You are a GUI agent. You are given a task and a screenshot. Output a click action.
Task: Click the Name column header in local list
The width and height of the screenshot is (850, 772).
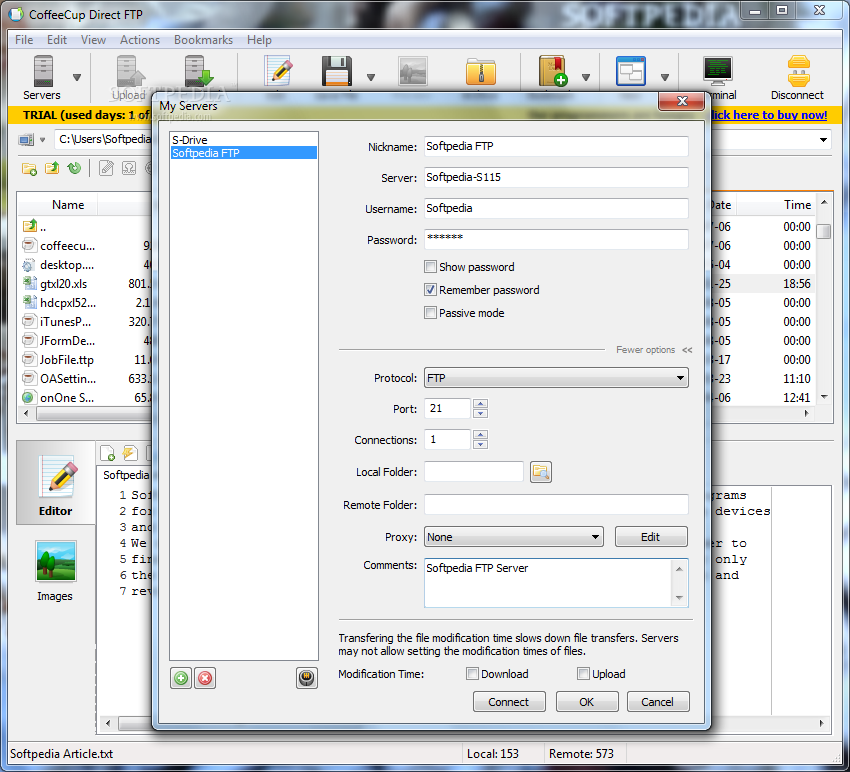tap(68, 204)
